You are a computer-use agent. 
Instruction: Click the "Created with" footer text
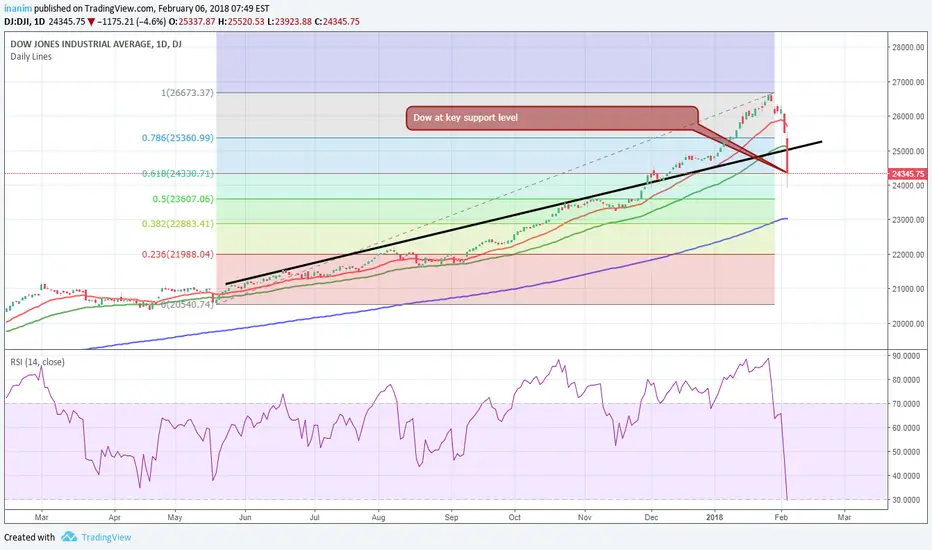29,537
